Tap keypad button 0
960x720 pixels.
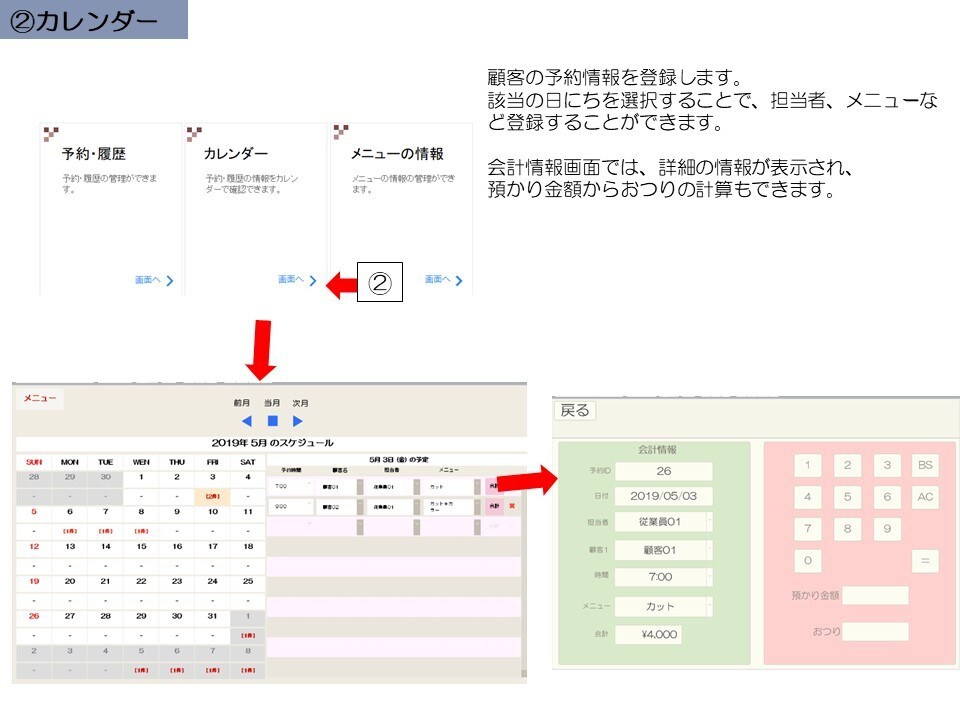[808, 561]
